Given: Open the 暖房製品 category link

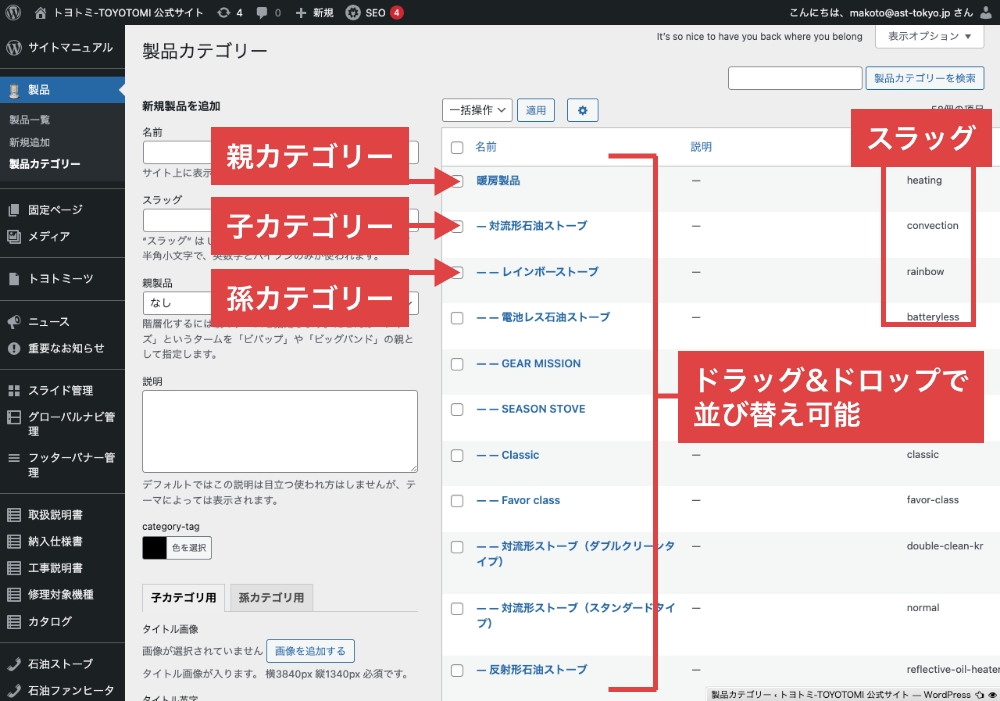Looking at the screenshot, I should (x=498, y=181).
